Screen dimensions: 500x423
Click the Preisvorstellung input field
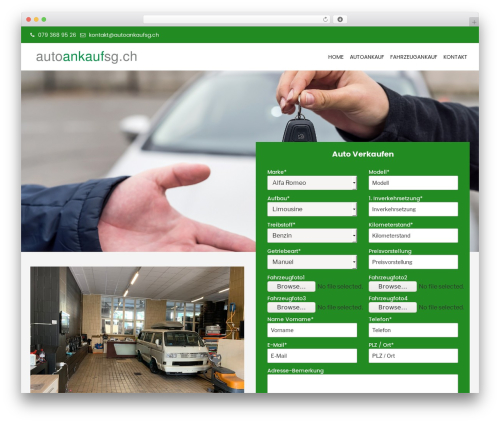413,262
